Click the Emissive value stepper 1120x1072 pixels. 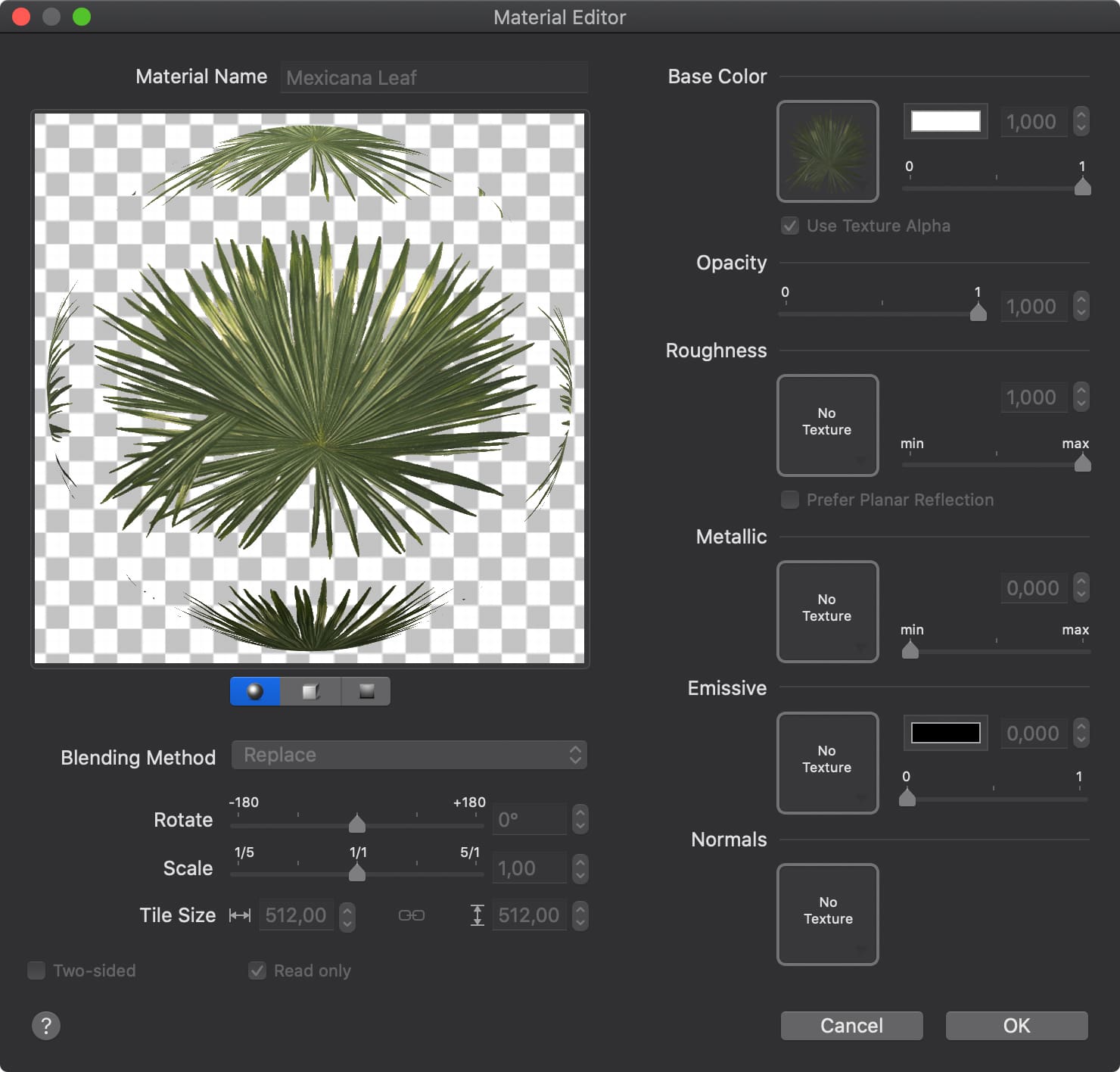click(x=1081, y=733)
